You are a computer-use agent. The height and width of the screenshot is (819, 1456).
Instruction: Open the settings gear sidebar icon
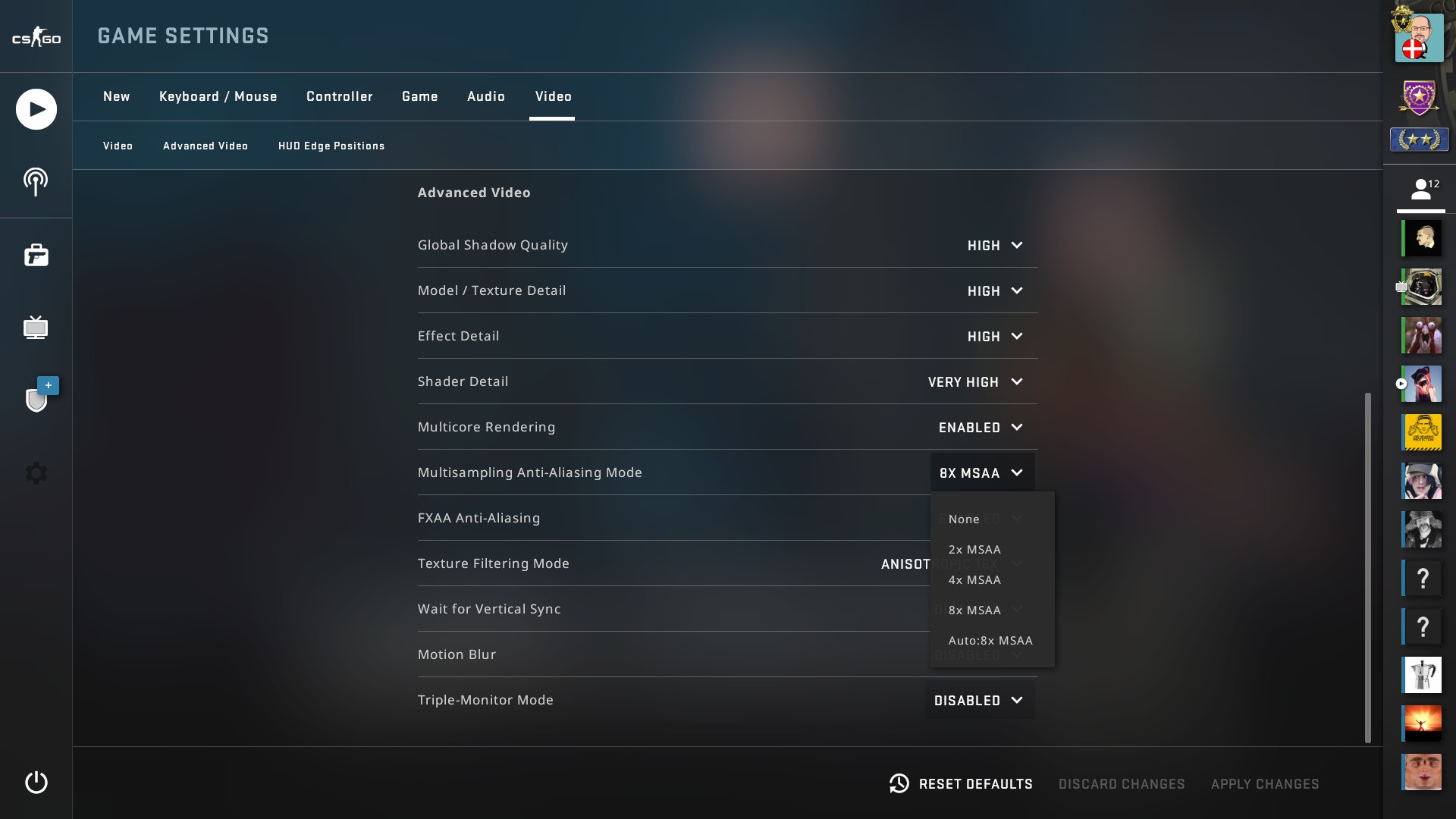(x=36, y=473)
